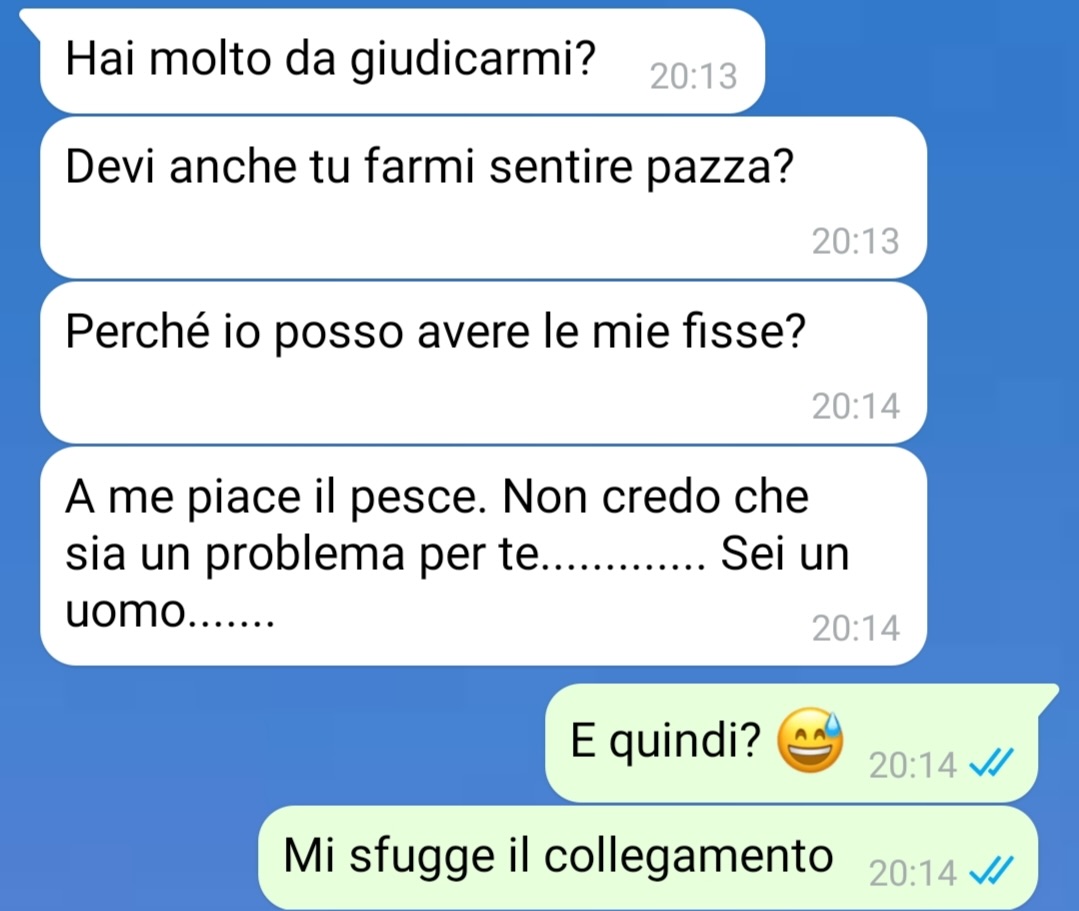The height and width of the screenshot is (911, 1079).
Task: Click the word 'pazza?' in the second message
Action: pos(720,169)
